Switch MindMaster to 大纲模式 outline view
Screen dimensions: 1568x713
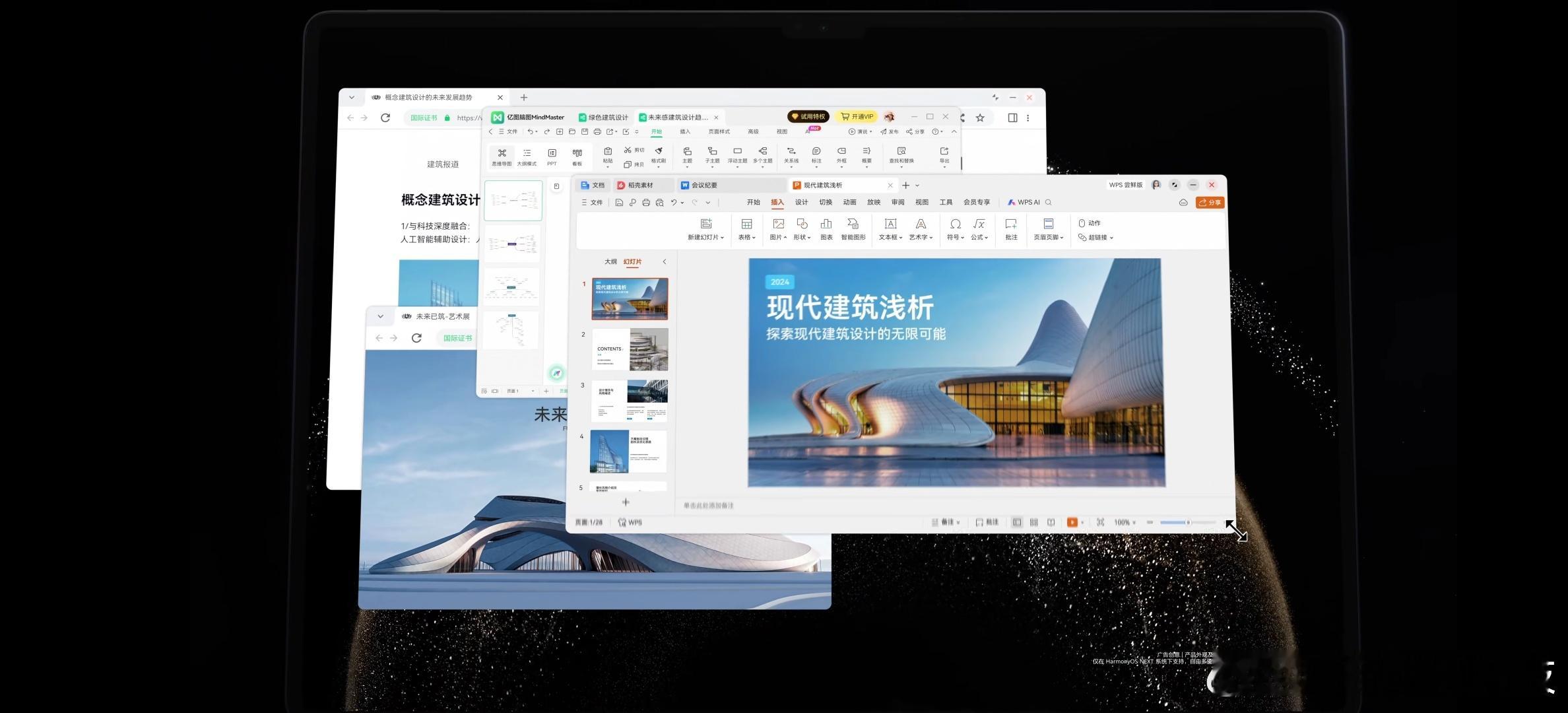pos(527,156)
